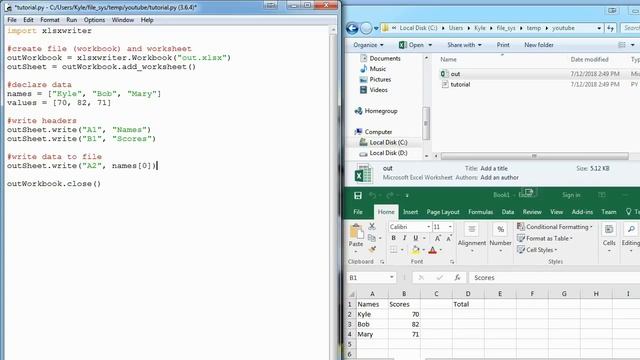Screen dimensions: 640x360
Task: Toggle Italic formatting in Excel
Action: click(404, 238)
